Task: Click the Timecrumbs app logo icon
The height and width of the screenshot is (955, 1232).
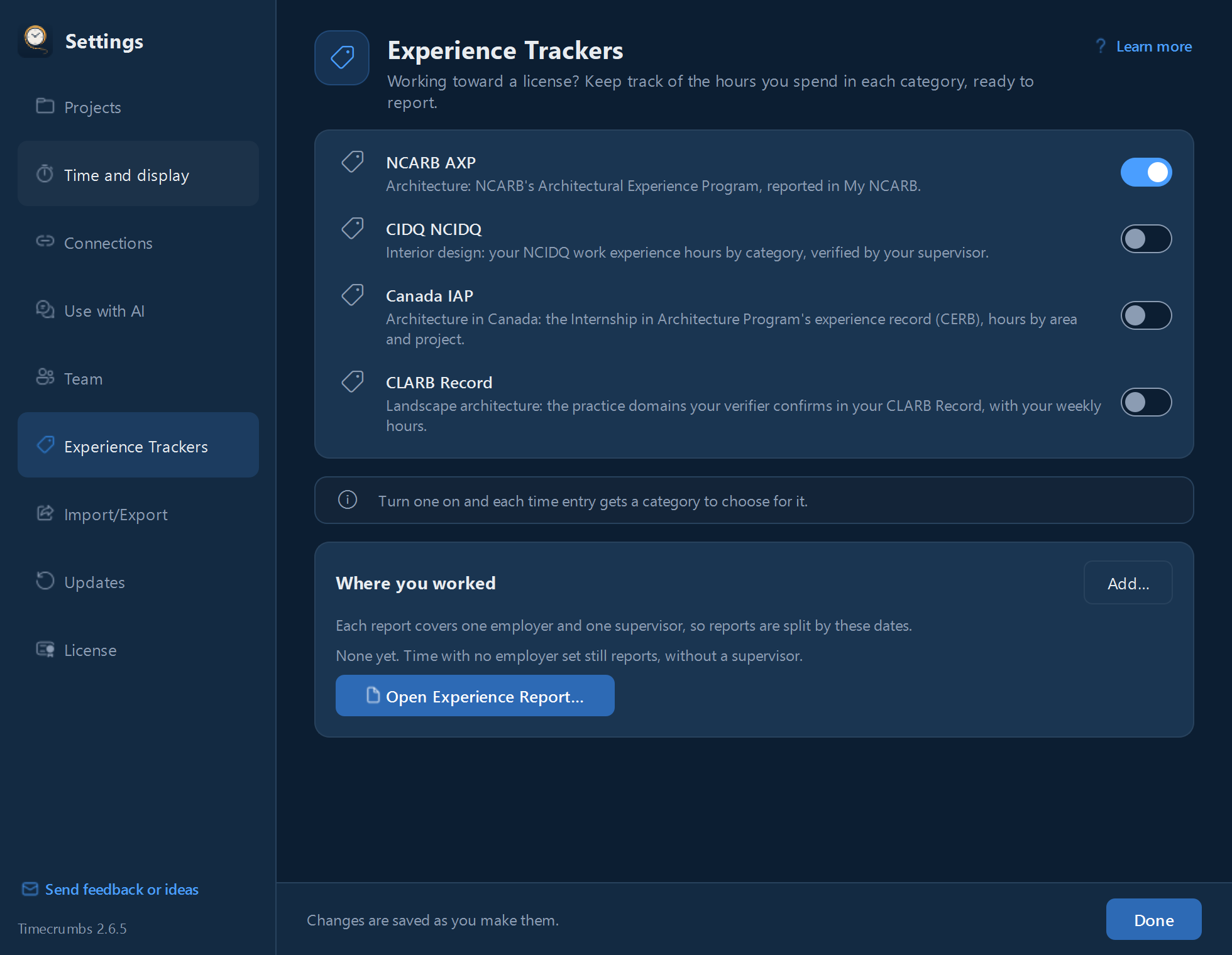Action: pyautogui.click(x=35, y=41)
